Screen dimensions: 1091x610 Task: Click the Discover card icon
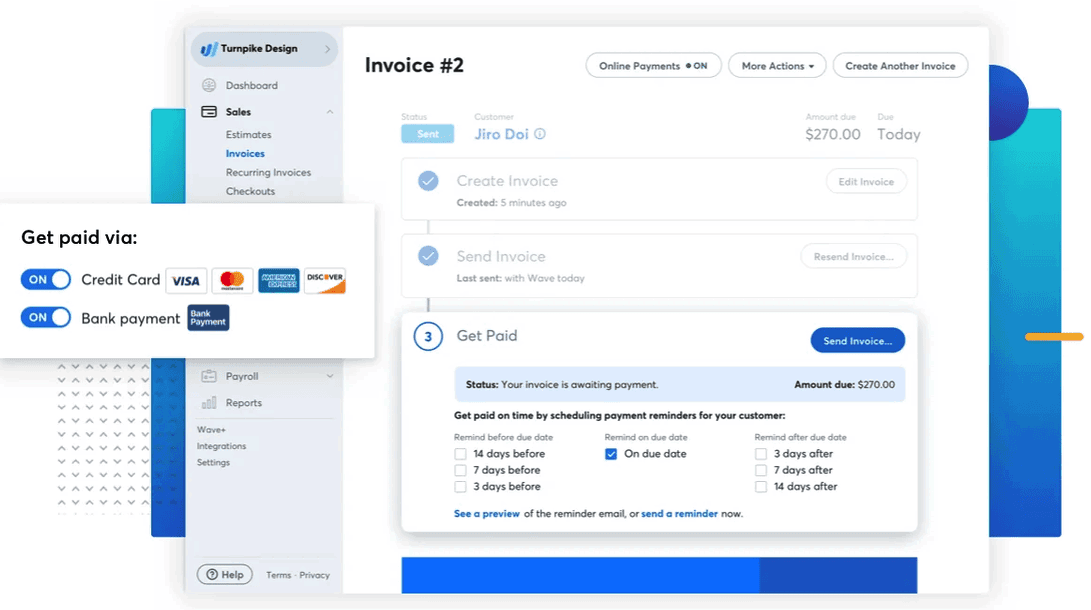[x=326, y=281]
